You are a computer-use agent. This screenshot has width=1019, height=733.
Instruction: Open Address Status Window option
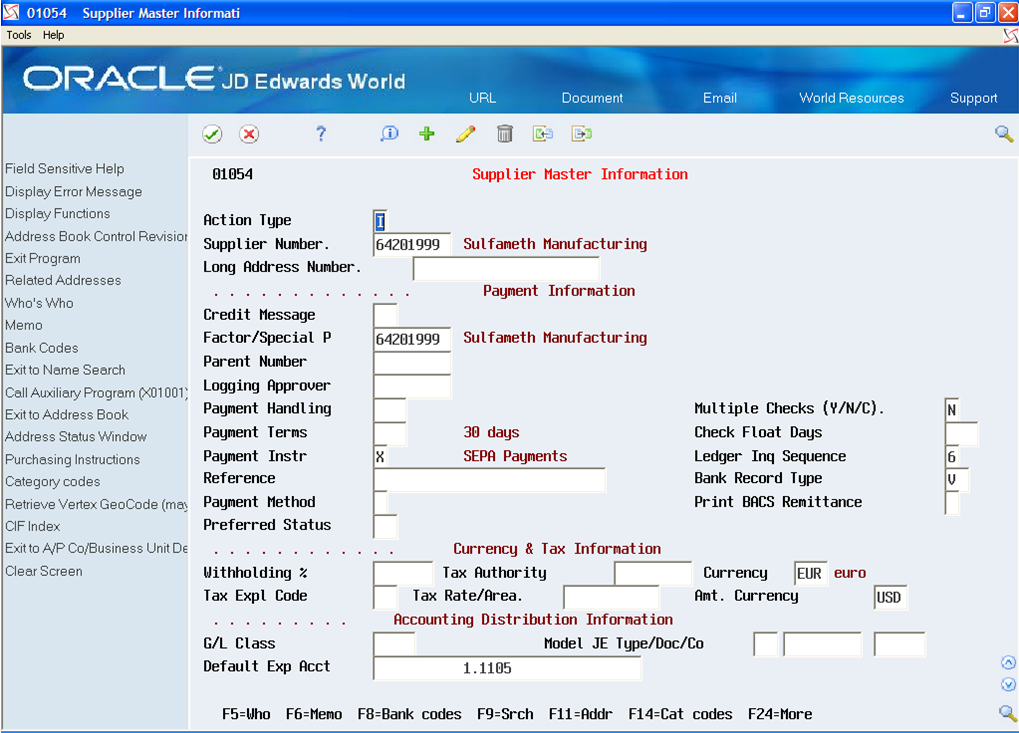pos(76,437)
